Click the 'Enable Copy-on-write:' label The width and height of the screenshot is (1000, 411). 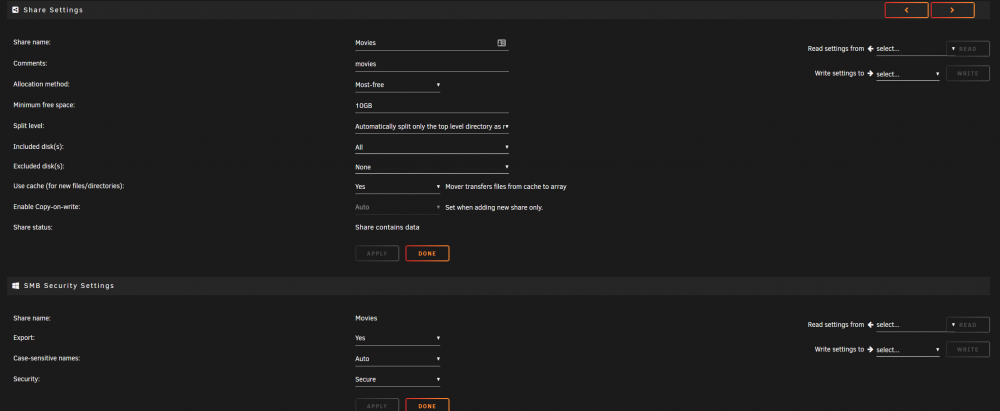47,207
